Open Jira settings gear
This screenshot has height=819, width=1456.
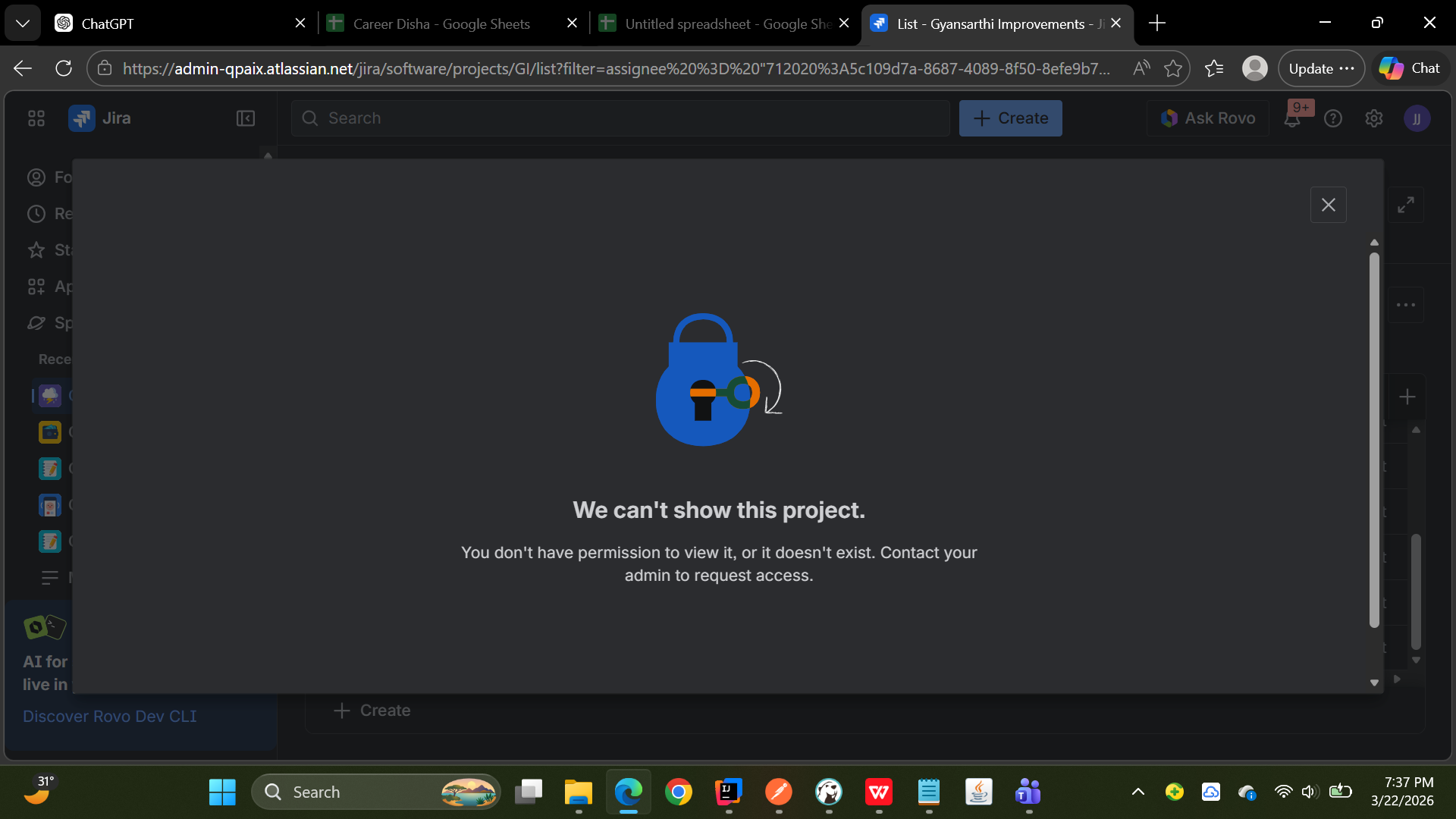click(1374, 118)
